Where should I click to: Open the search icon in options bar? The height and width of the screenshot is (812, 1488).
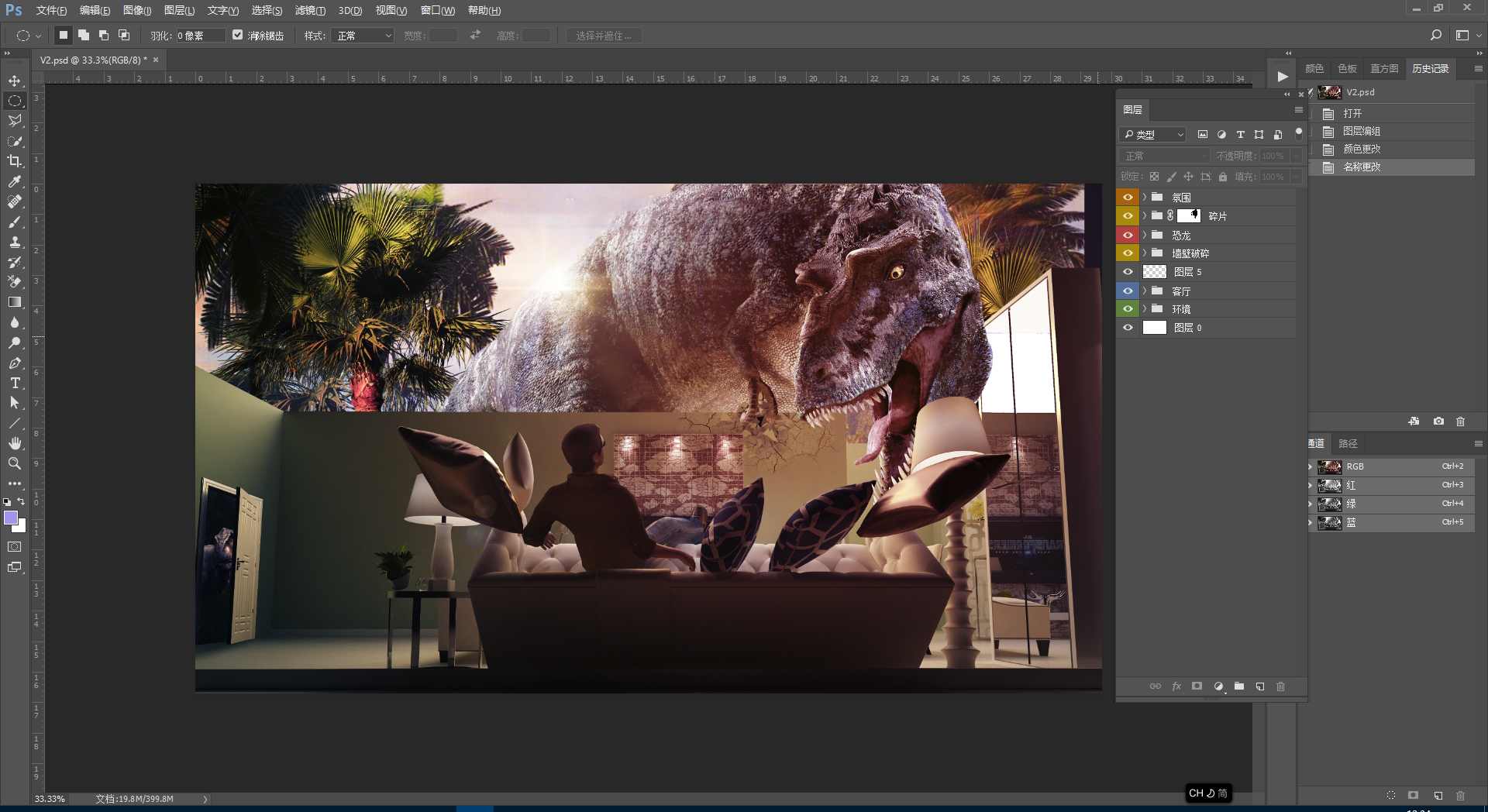coord(1436,36)
